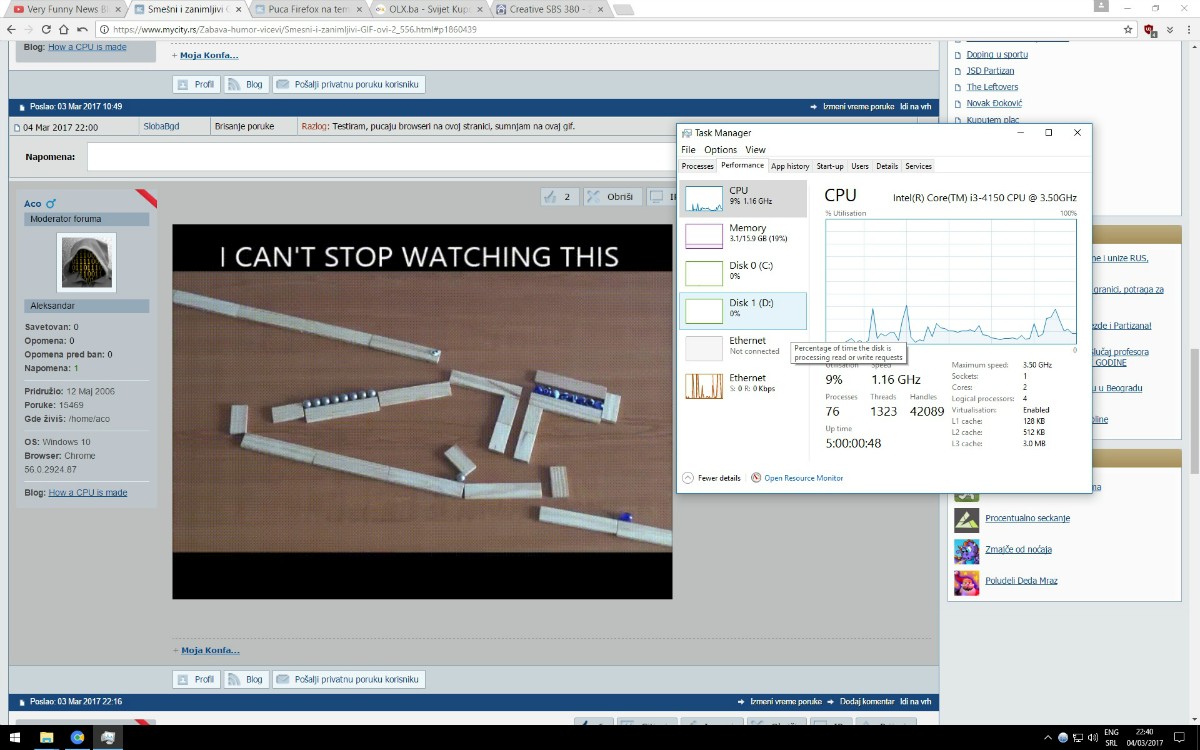Viewport: 1200px width, 750px height.
Task: Open the Options menu in Task Manager
Action: point(720,150)
